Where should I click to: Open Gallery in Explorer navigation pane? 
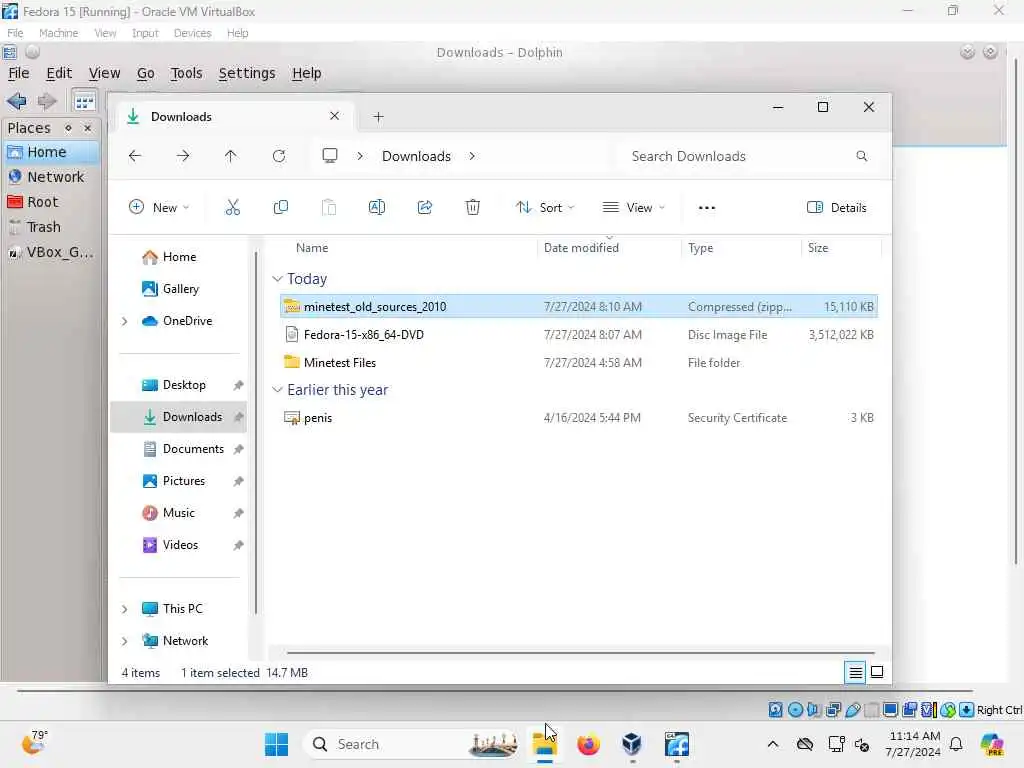click(180, 289)
